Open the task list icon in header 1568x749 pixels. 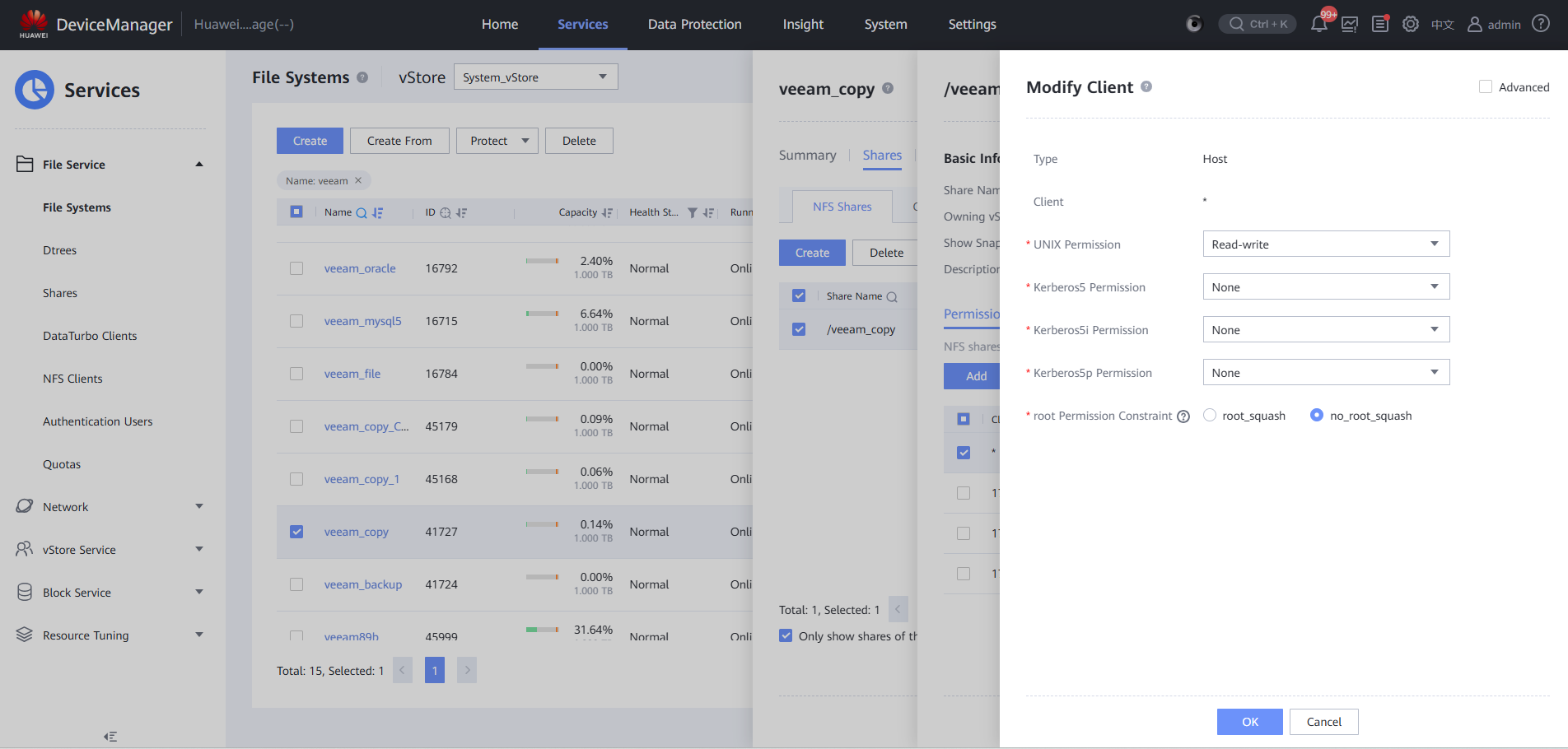click(x=1380, y=24)
